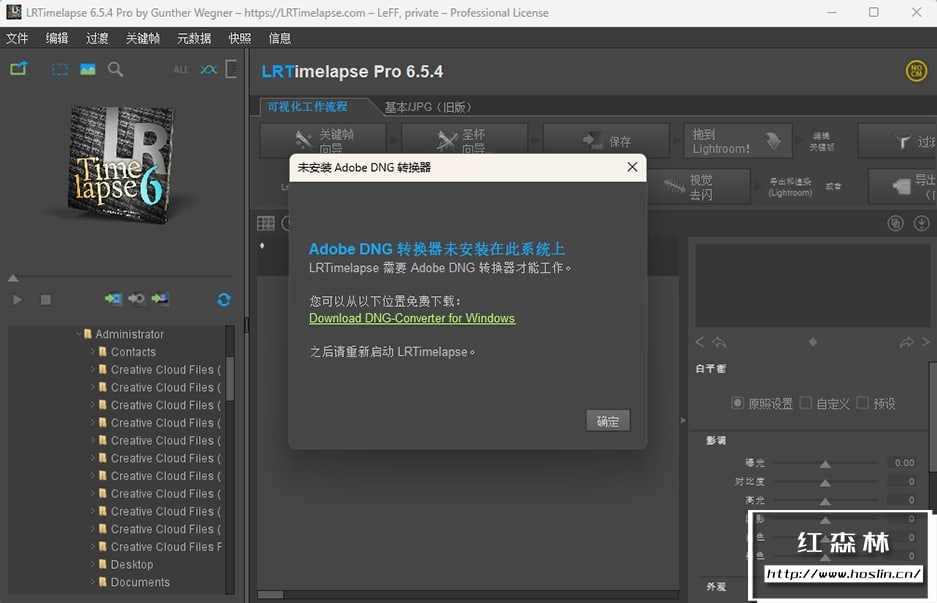Screen dimensions: 937x603
Task: Open the 过渡 menu
Action: [97, 38]
